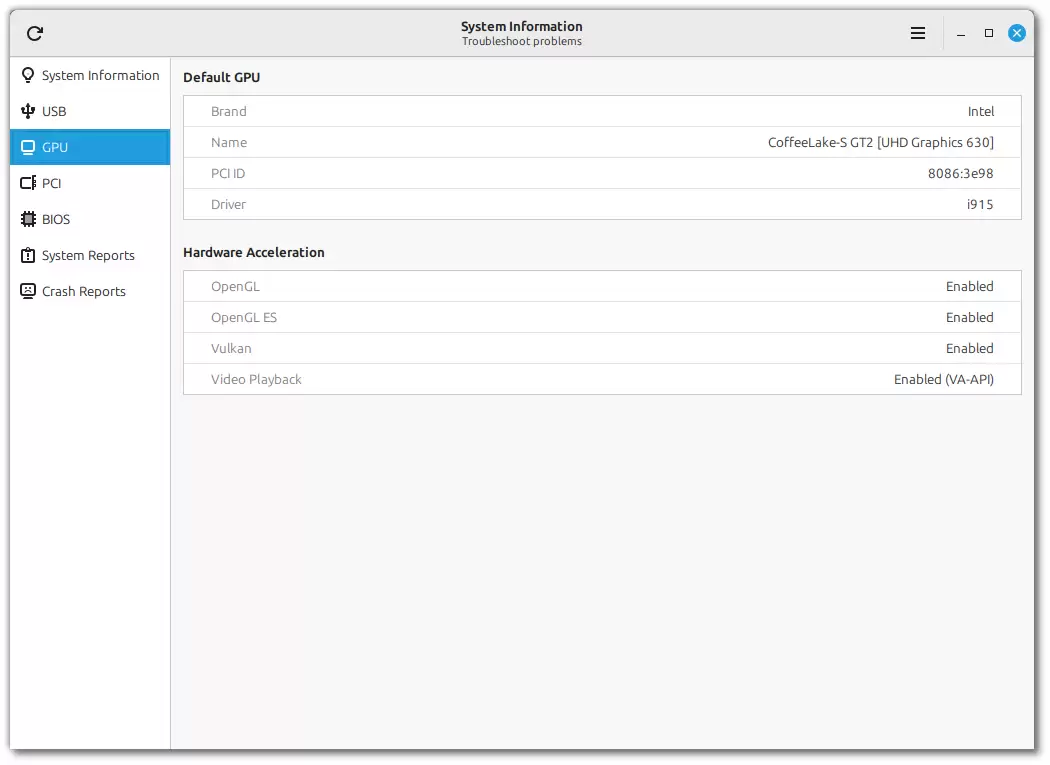Select the GPU Name row
Screen dimensions: 1050x765
click(x=602, y=142)
